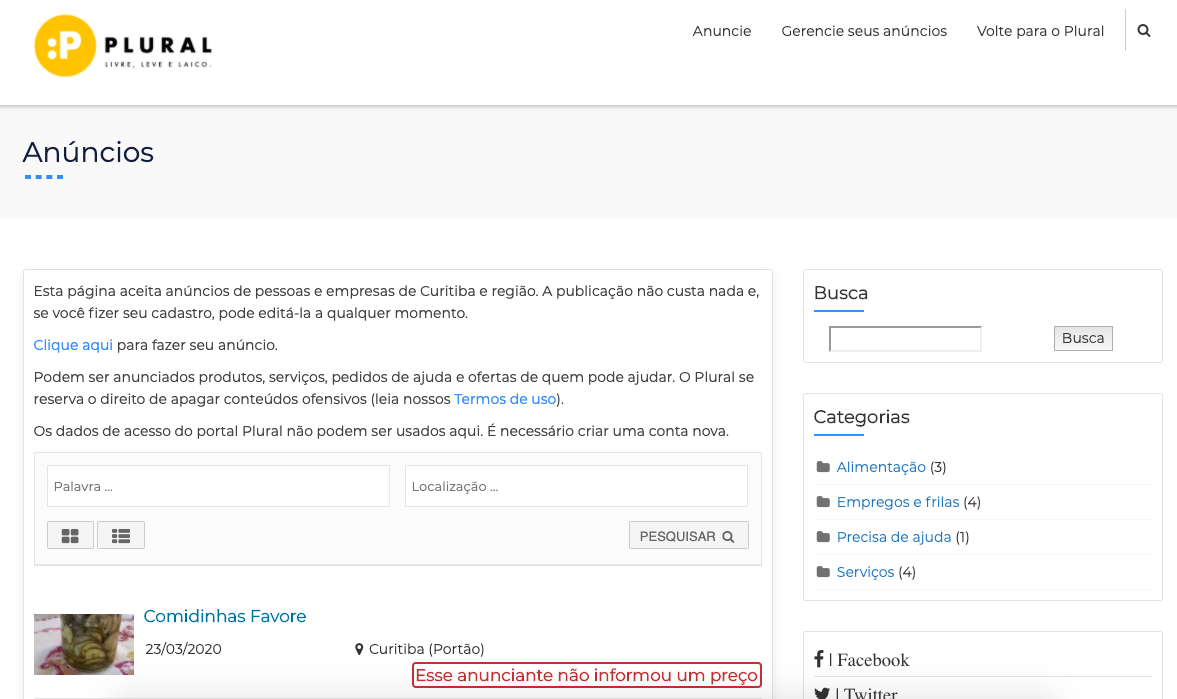Screen dimensions: 1177x699
Task: Open the Precisa de ajuda category
Action: 893,538
